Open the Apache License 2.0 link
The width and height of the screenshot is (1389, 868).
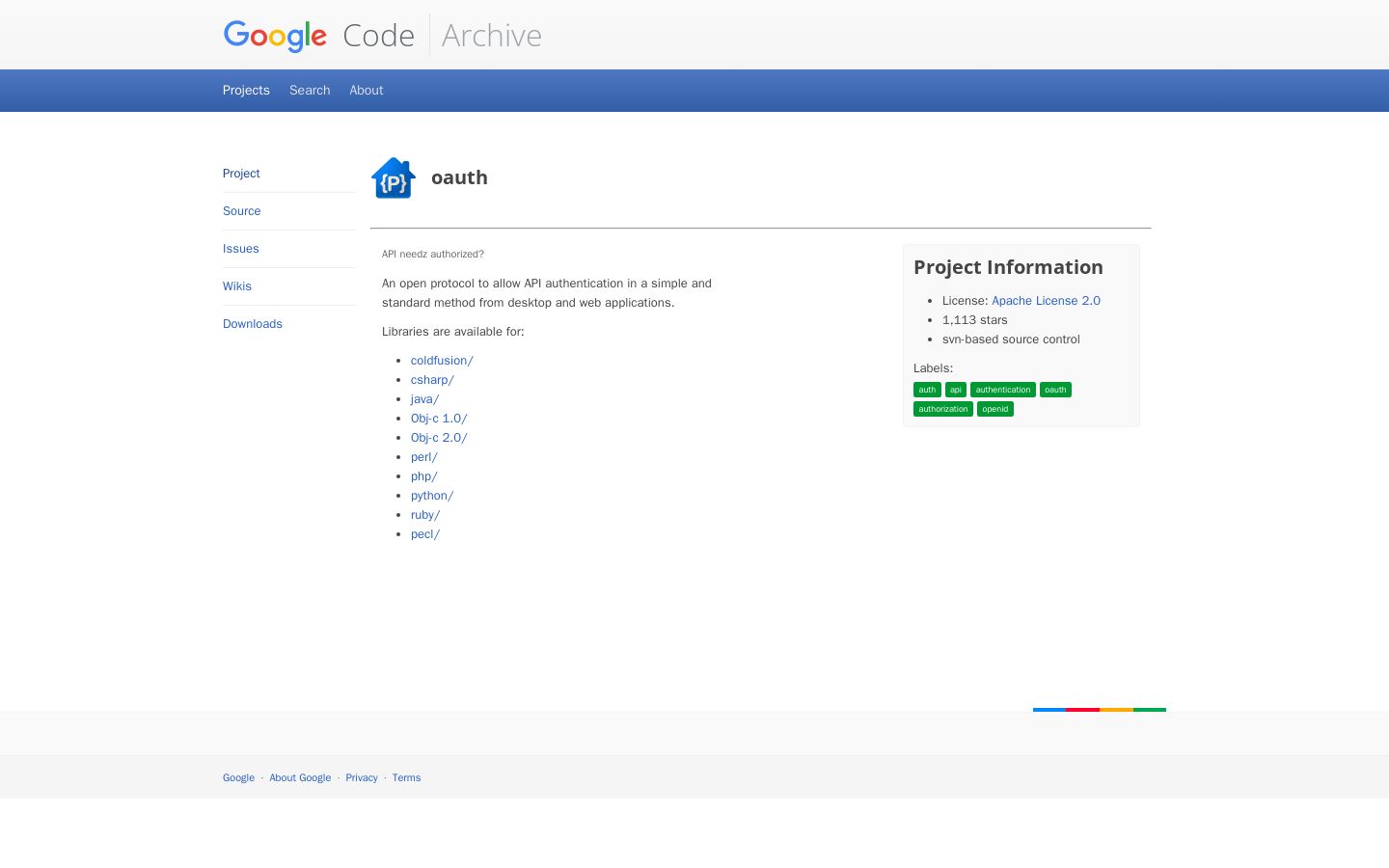coord(1046,301)
